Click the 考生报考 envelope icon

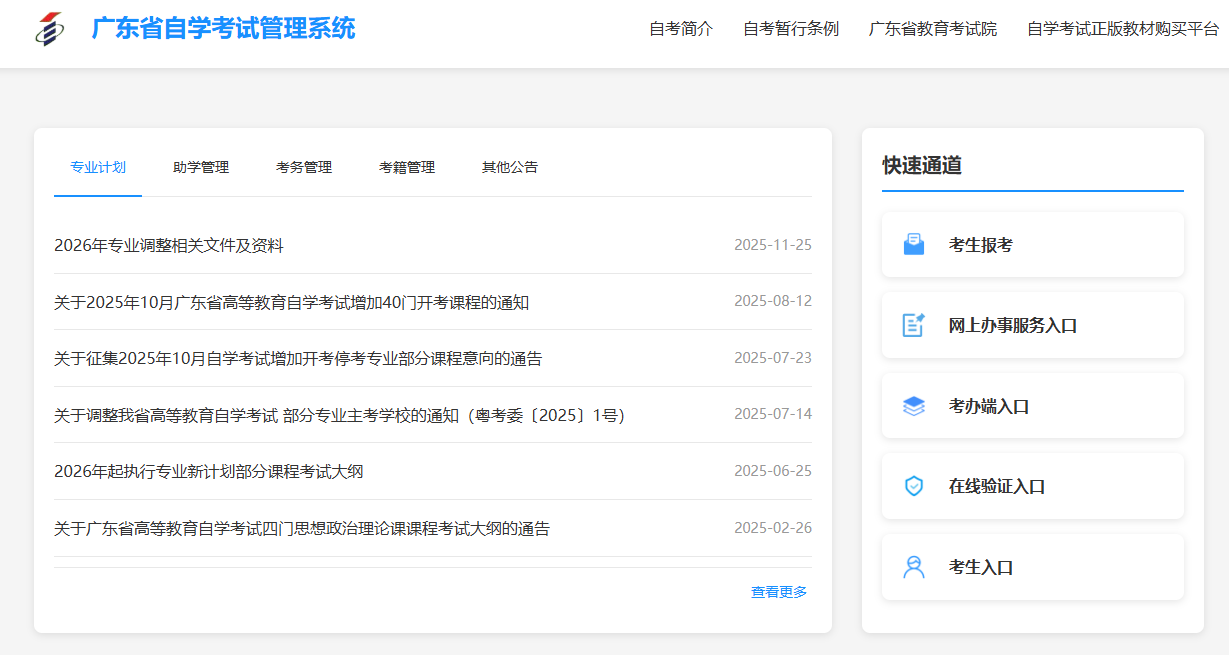pos(913,245)
